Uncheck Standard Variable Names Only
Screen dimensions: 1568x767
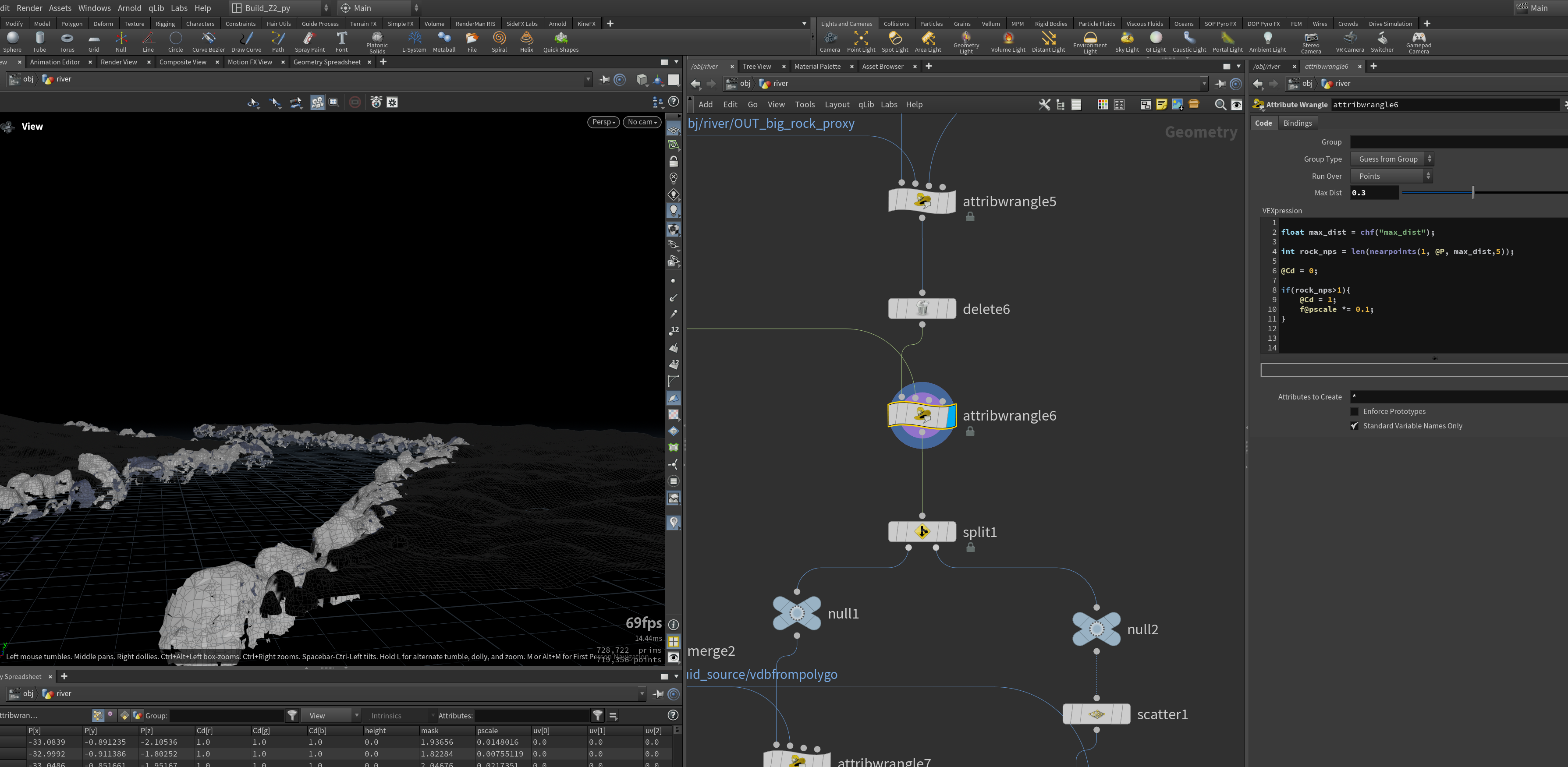pos(1354,426)
